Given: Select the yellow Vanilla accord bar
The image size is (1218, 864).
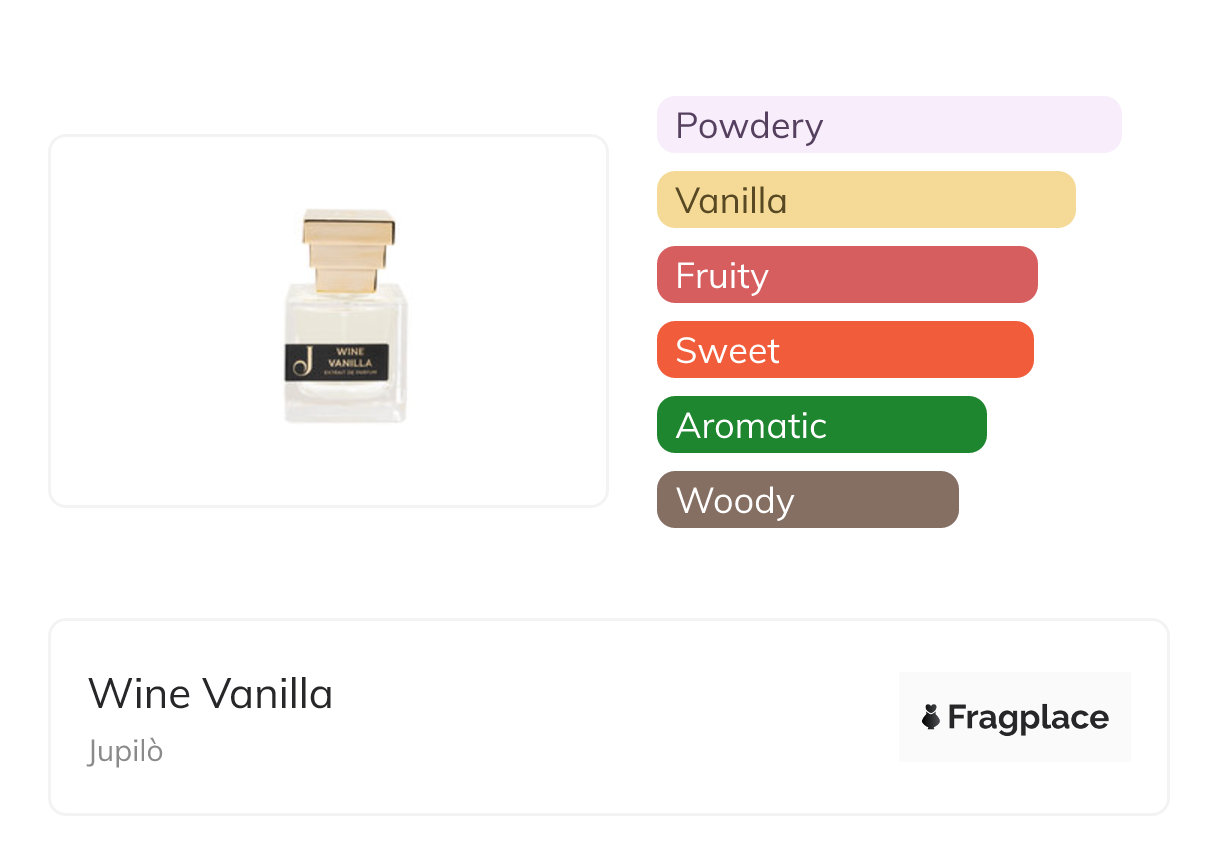Looking at the screenshot, I should (865, 200).
